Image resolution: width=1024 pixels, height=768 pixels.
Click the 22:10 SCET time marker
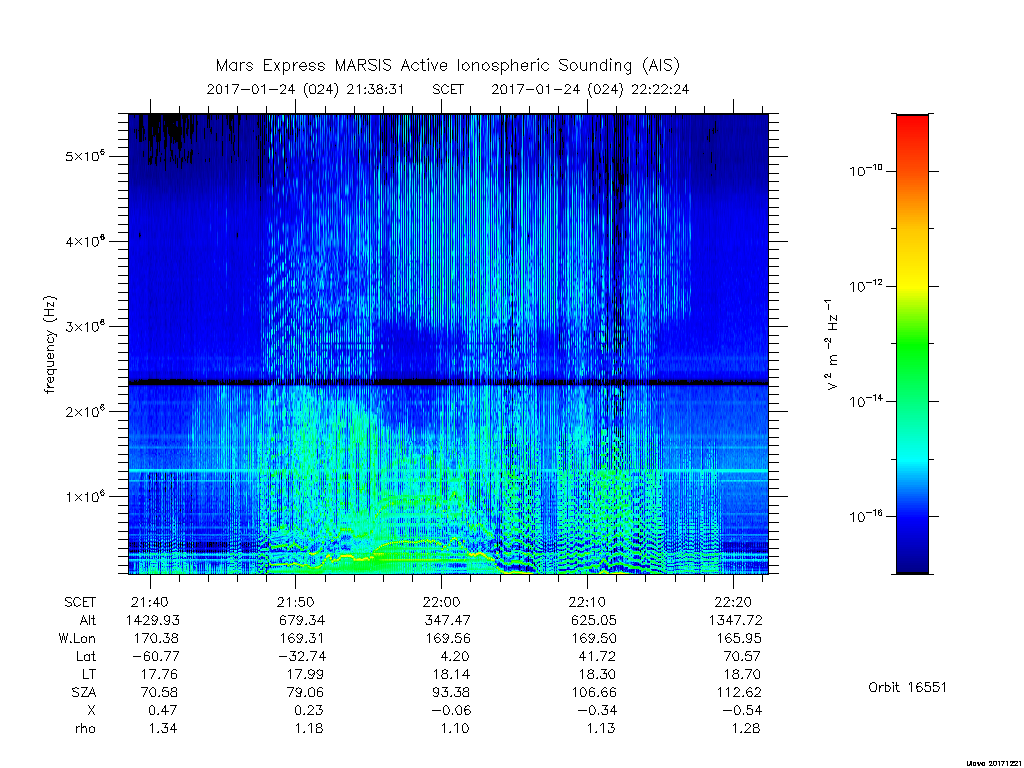pos(587,602)
